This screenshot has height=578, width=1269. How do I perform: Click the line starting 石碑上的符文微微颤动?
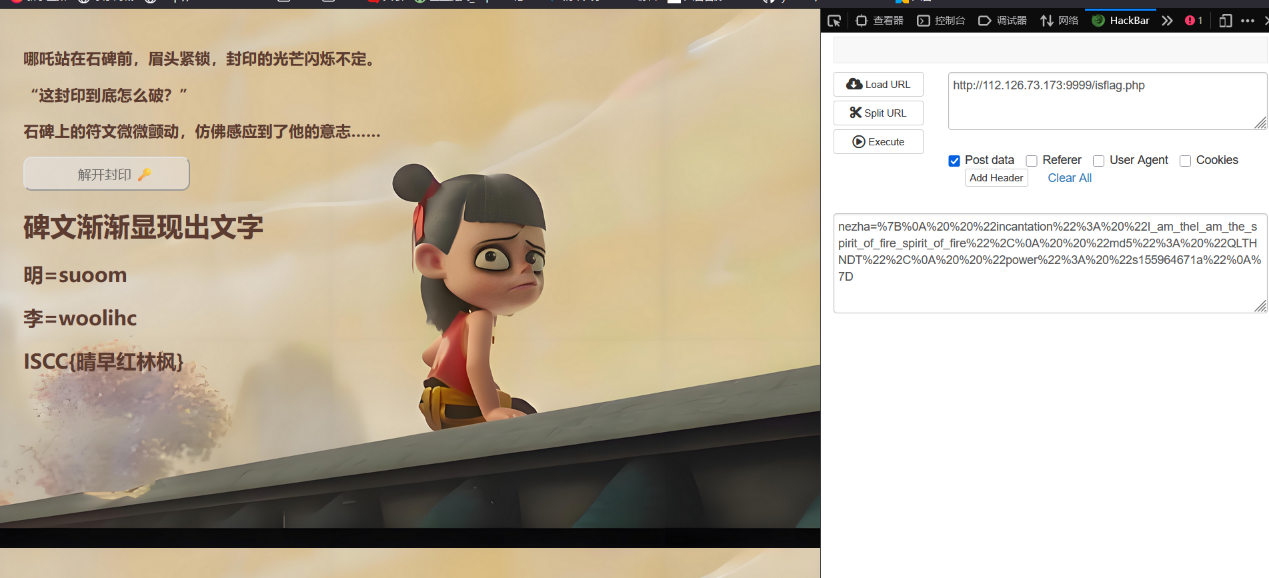point(202,132)
